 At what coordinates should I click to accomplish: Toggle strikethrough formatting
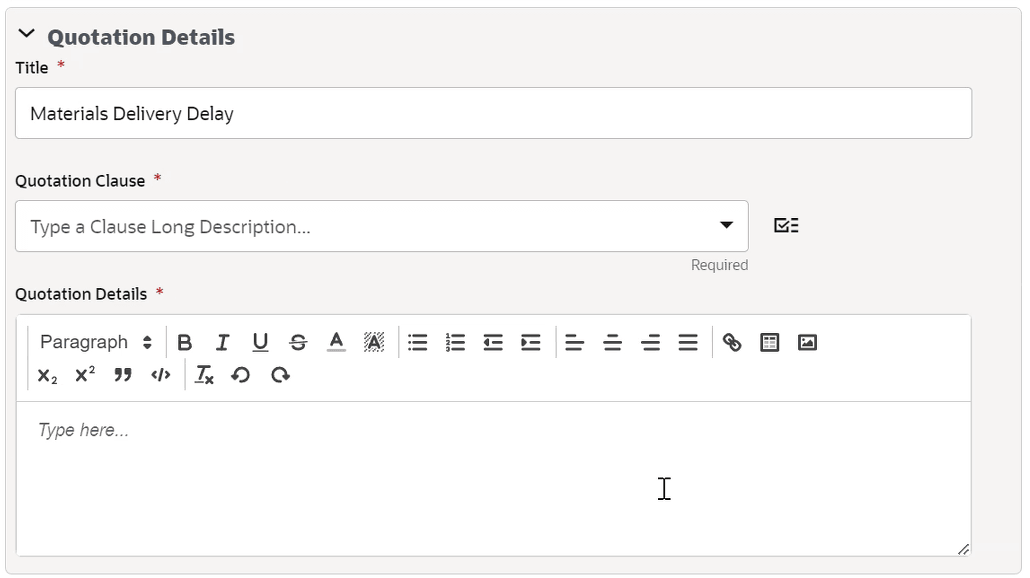point(298,342)
